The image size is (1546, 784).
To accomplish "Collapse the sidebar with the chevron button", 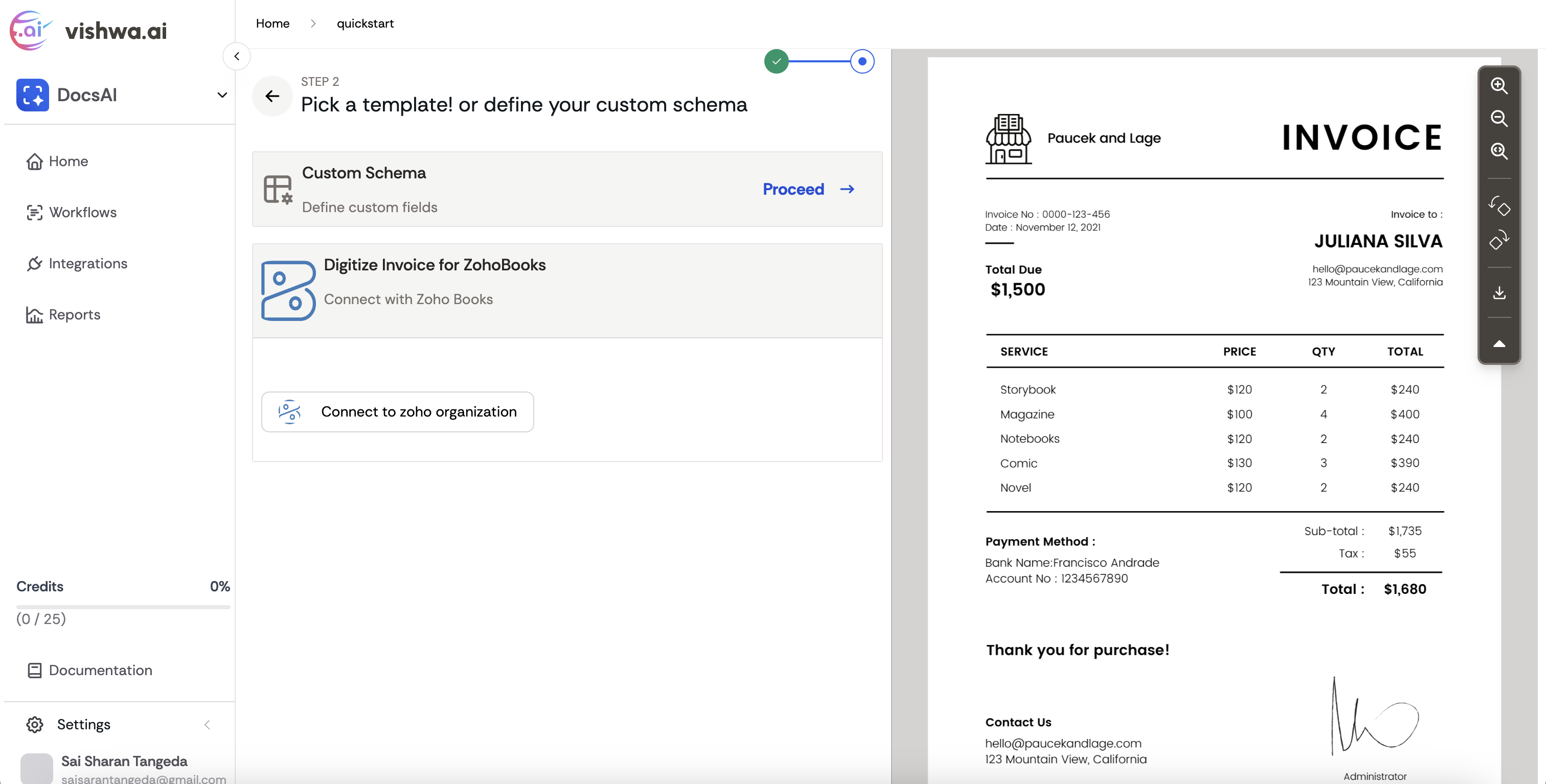I will point(237,56).
